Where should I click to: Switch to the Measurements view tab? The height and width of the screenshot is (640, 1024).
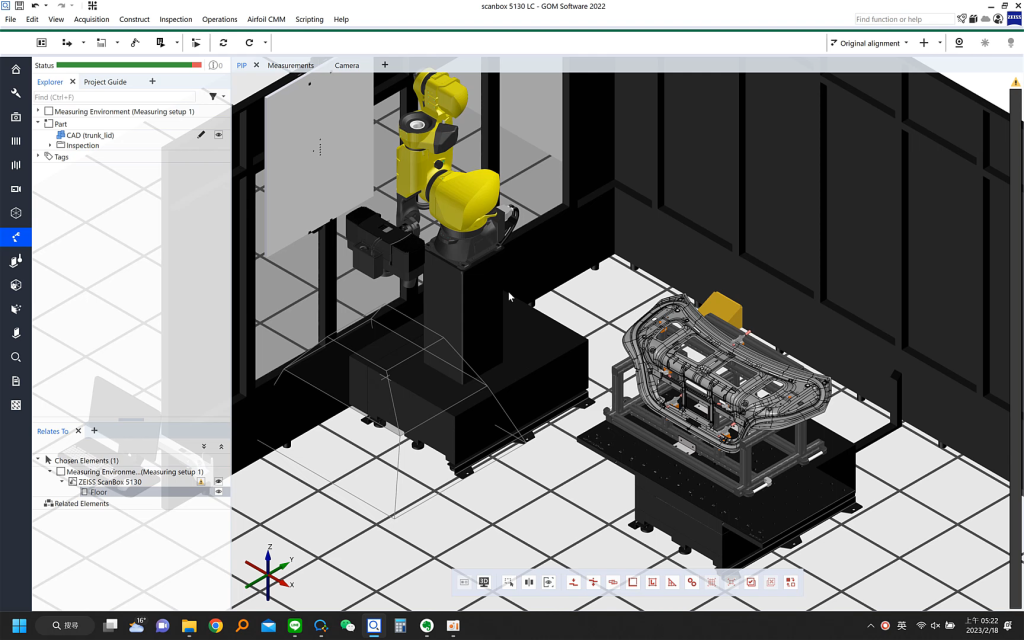click(x=291, y=65)
